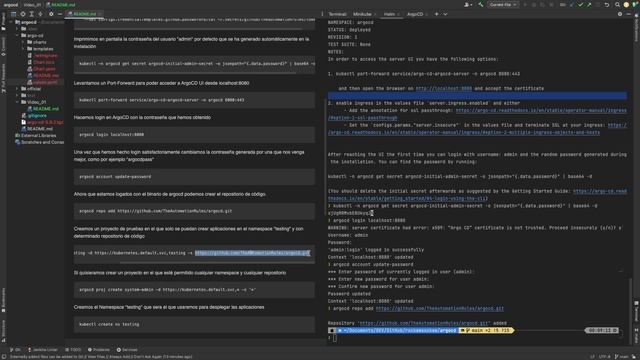Click the select opened file target icon

(23, 14)
